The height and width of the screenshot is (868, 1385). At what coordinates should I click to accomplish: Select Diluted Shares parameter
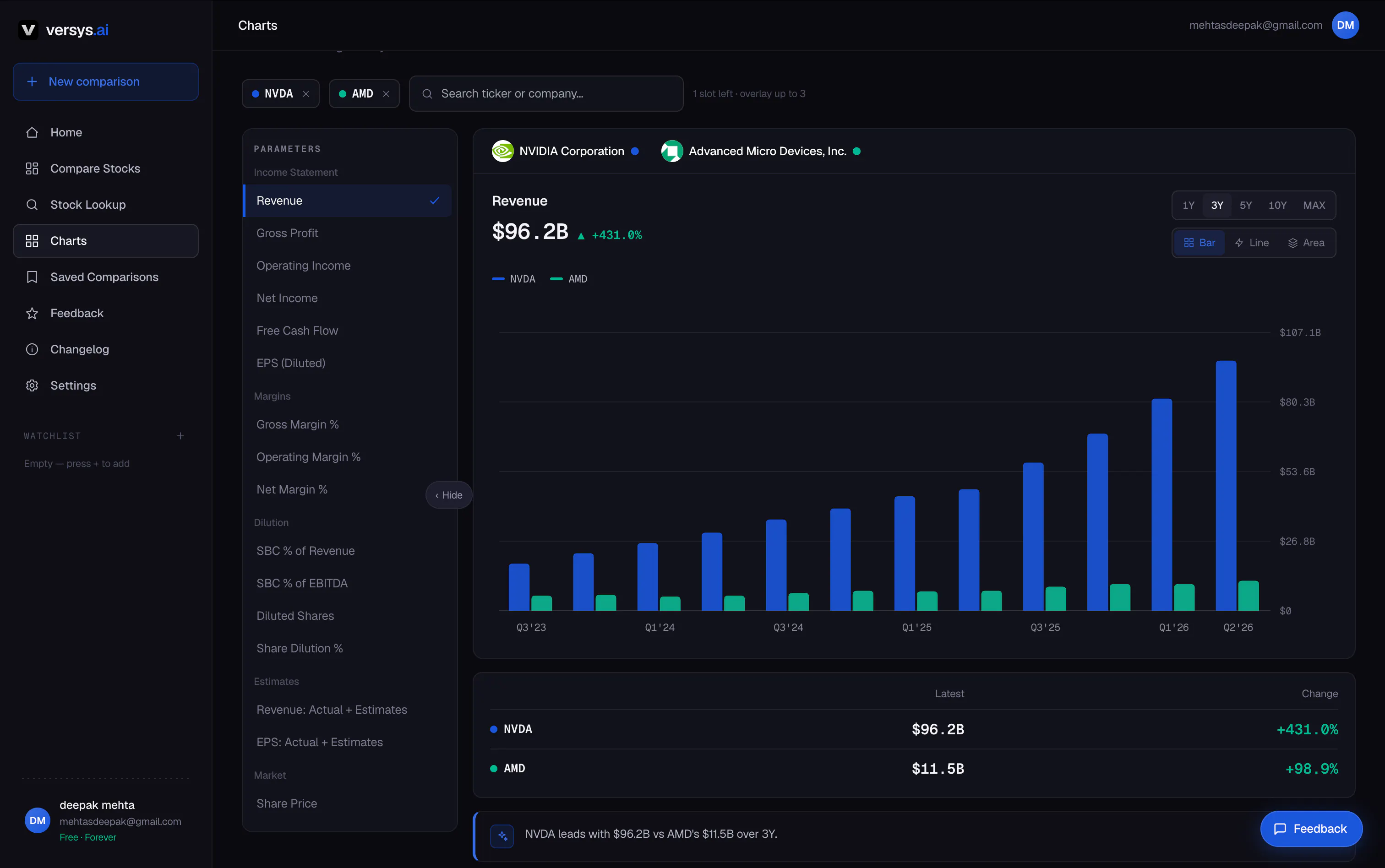pyautogui.click(x=348, y=616)
